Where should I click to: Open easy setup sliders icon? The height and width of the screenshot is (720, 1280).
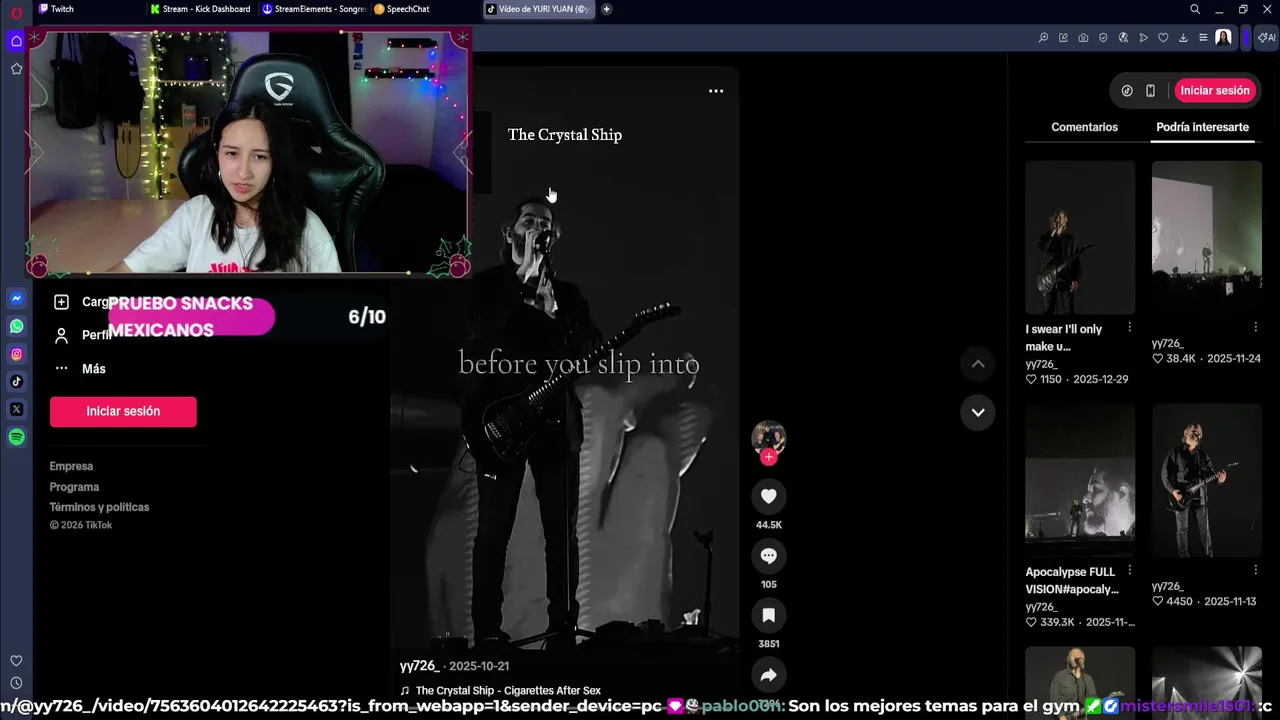tap(1203, 38)
